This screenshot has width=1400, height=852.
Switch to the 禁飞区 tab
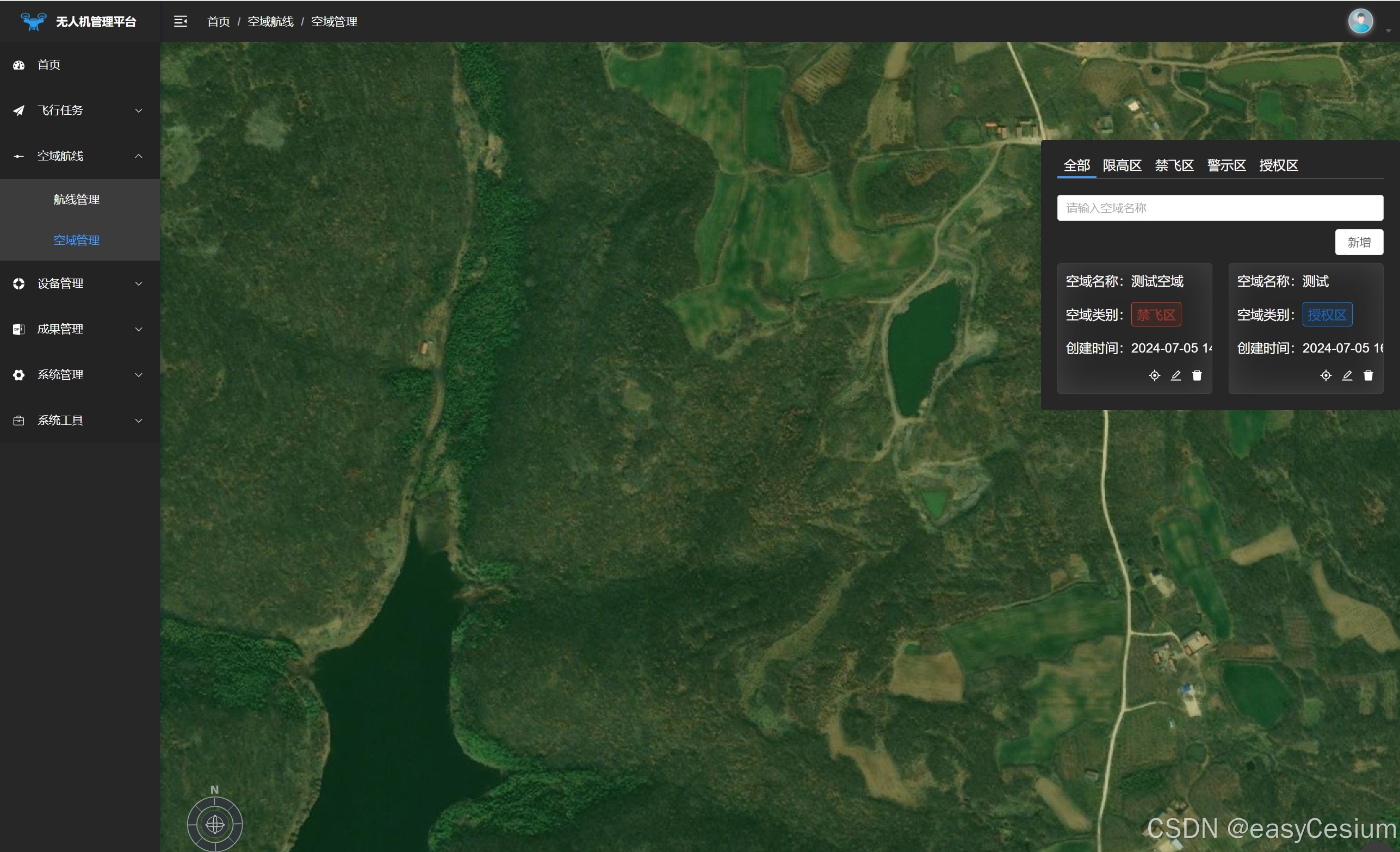(1174, 165)
